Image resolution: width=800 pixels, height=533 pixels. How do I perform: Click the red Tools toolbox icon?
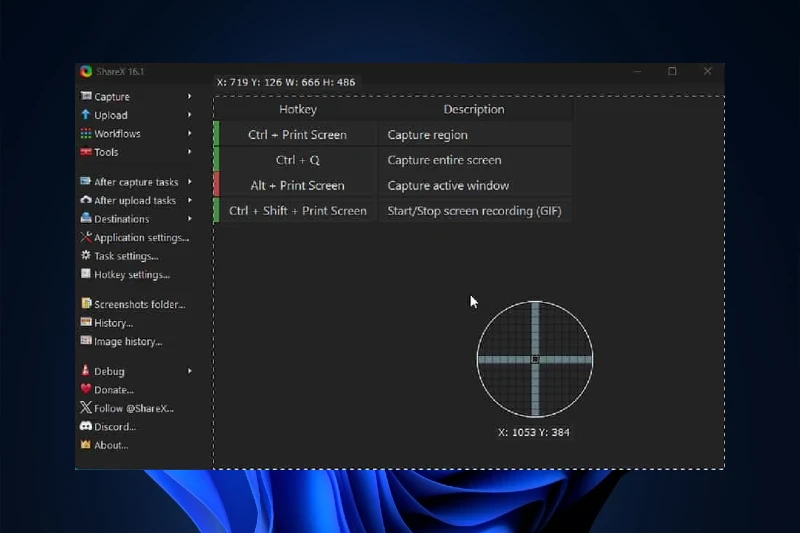(x=86, y=152)
